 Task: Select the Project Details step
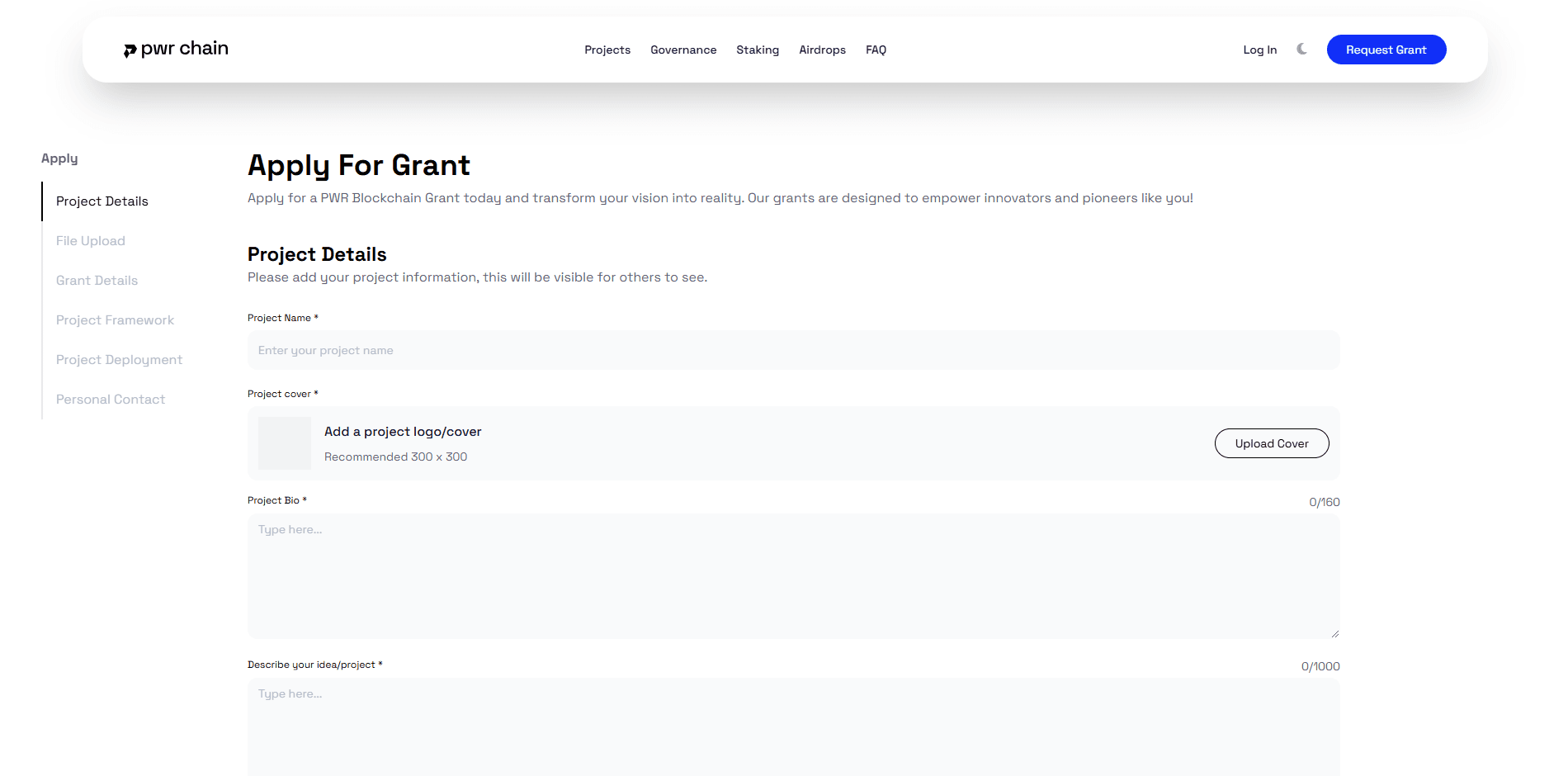[x=102, y=201]
